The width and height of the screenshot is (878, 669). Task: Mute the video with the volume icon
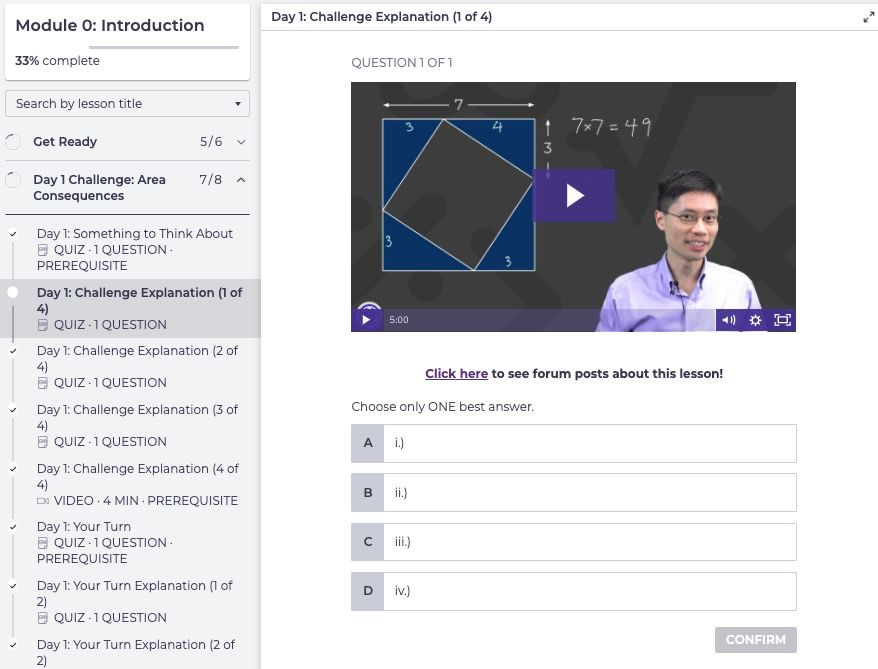(728, 320)
